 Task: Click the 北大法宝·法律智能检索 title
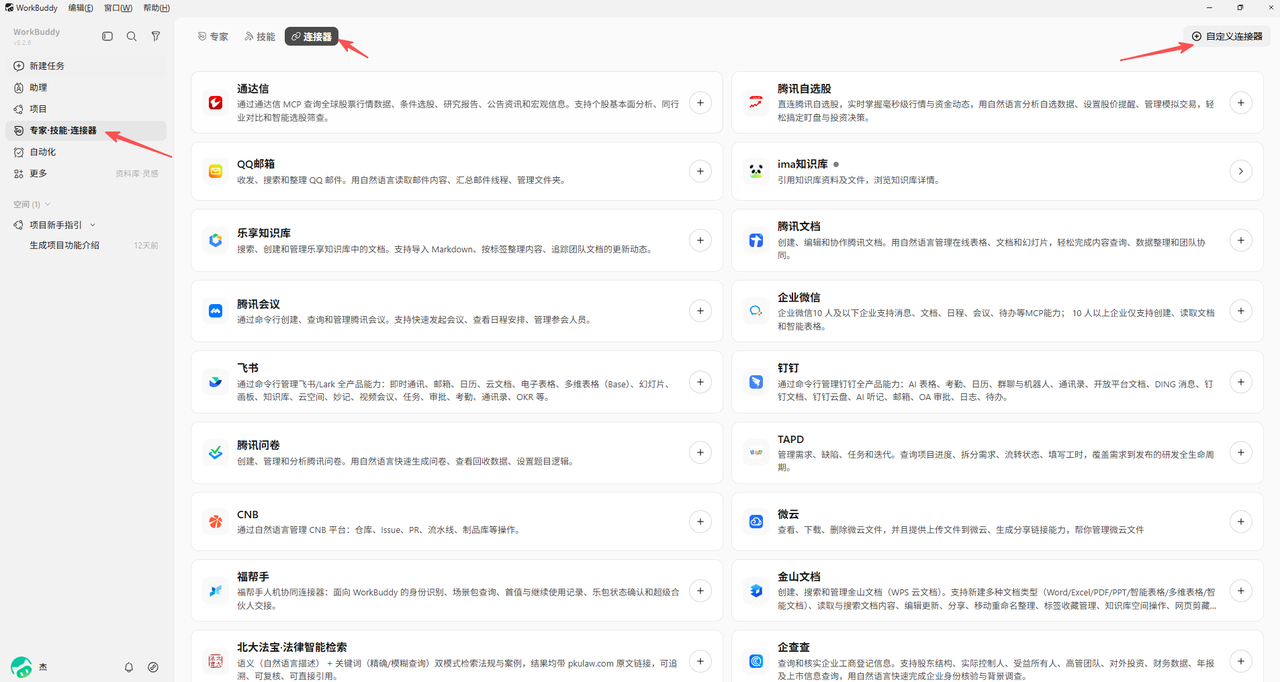(292, 647)
